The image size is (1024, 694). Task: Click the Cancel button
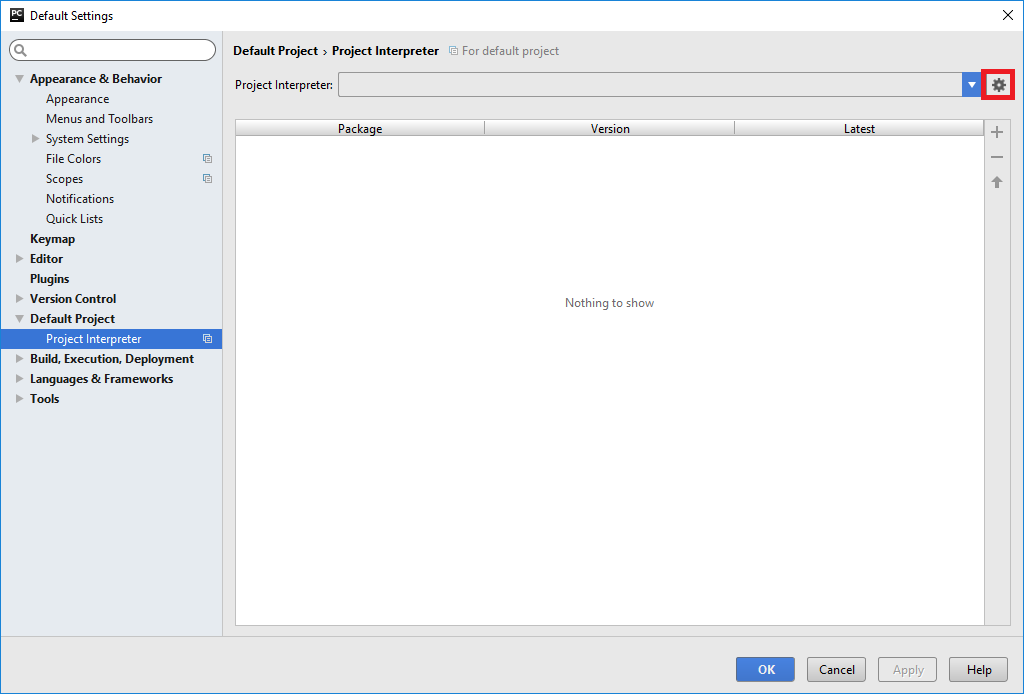(836, 670)
